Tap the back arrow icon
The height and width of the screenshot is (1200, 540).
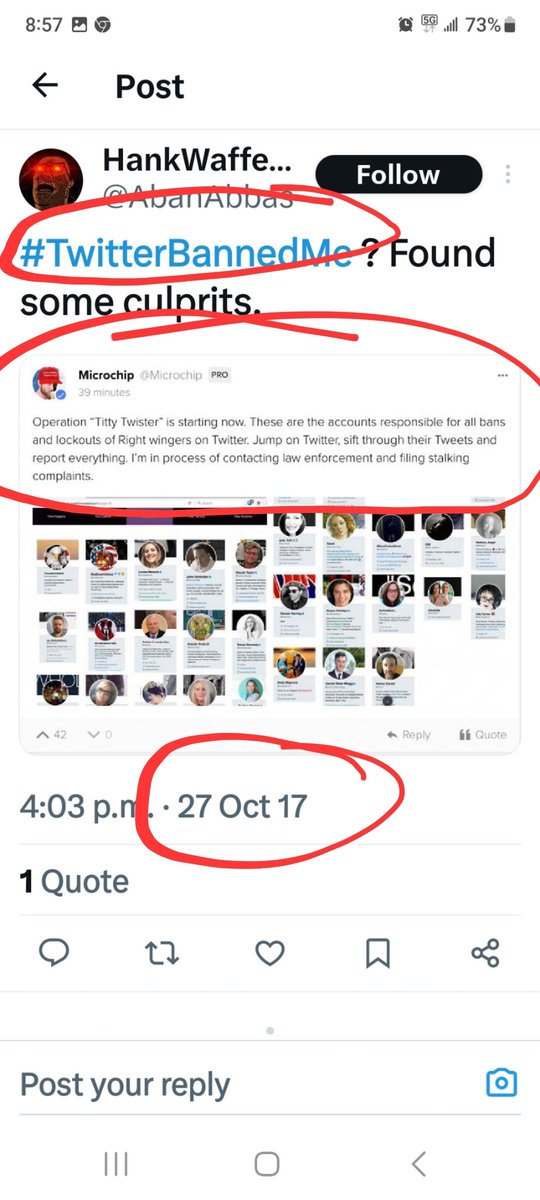point(45,86)
